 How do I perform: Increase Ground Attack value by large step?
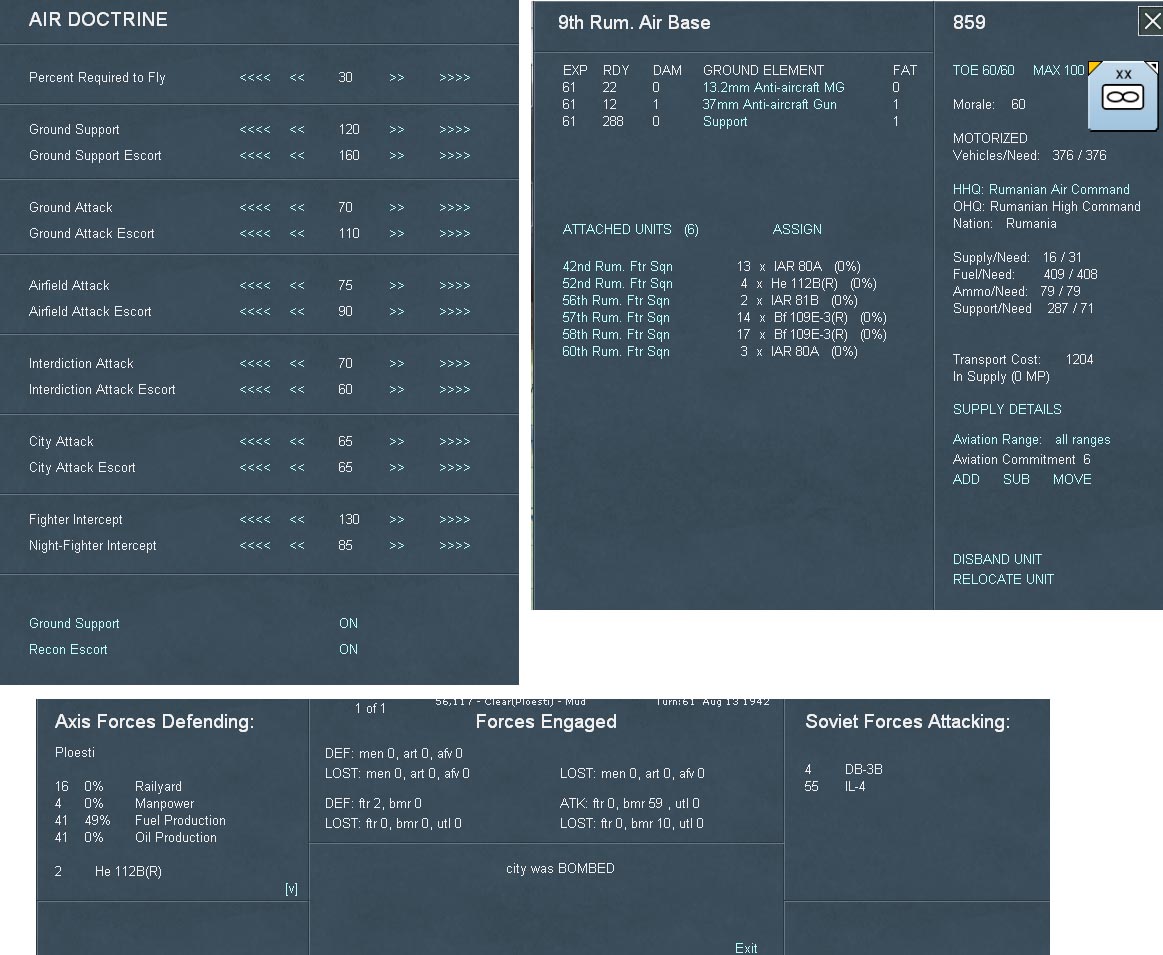click(455, 207)
